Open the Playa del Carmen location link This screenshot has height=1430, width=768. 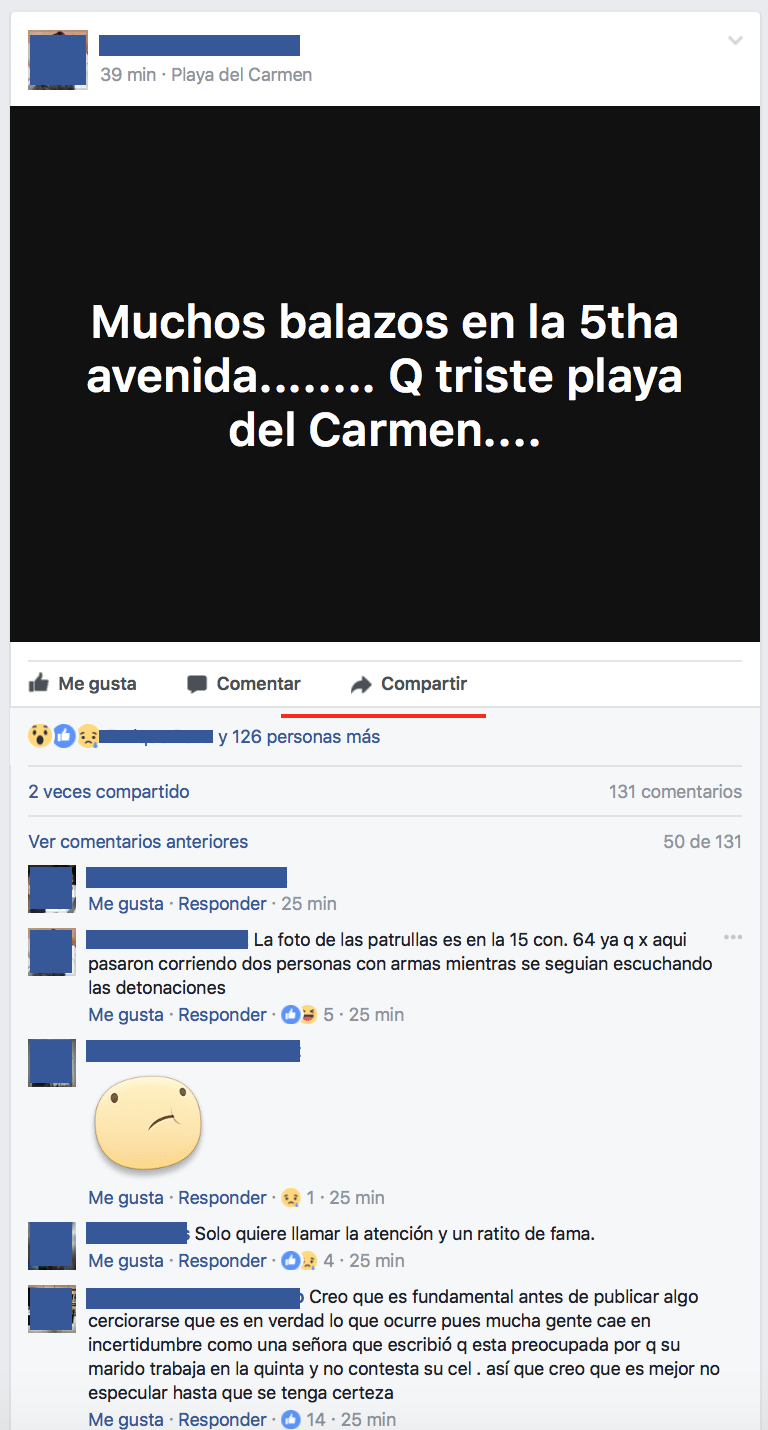pos(242,75)
